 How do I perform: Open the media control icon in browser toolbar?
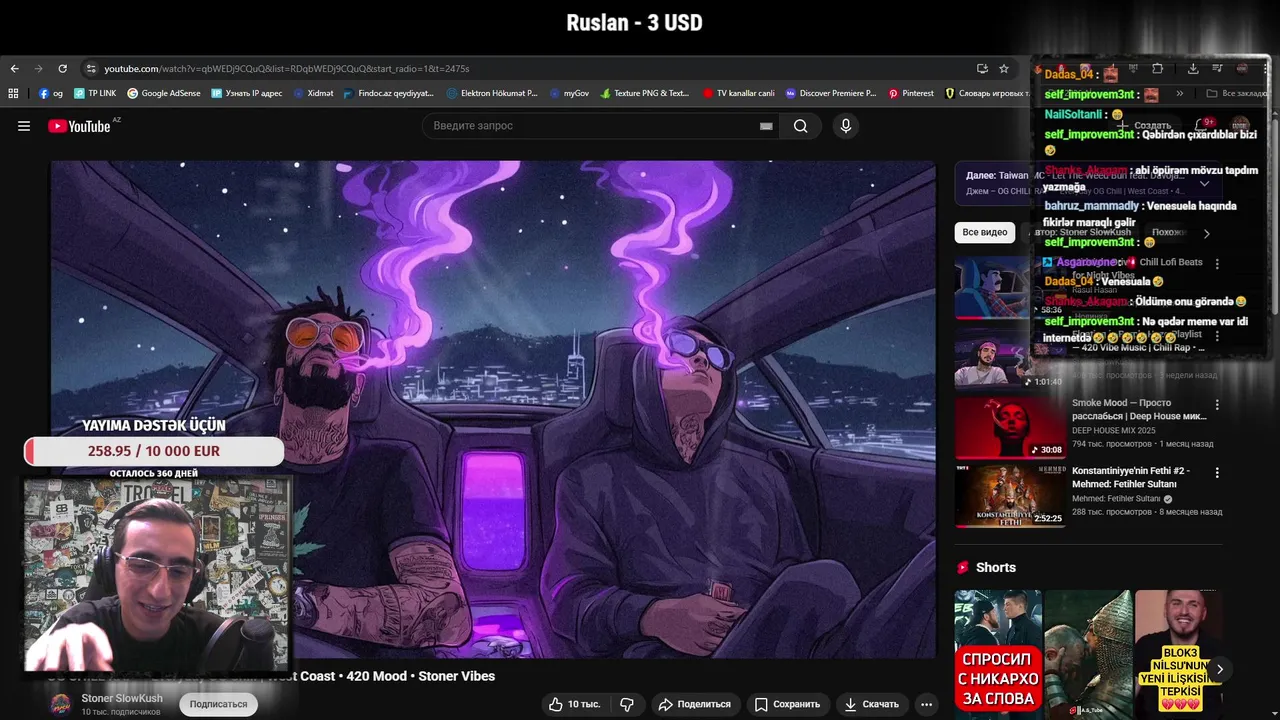(x=1217, y=68)
